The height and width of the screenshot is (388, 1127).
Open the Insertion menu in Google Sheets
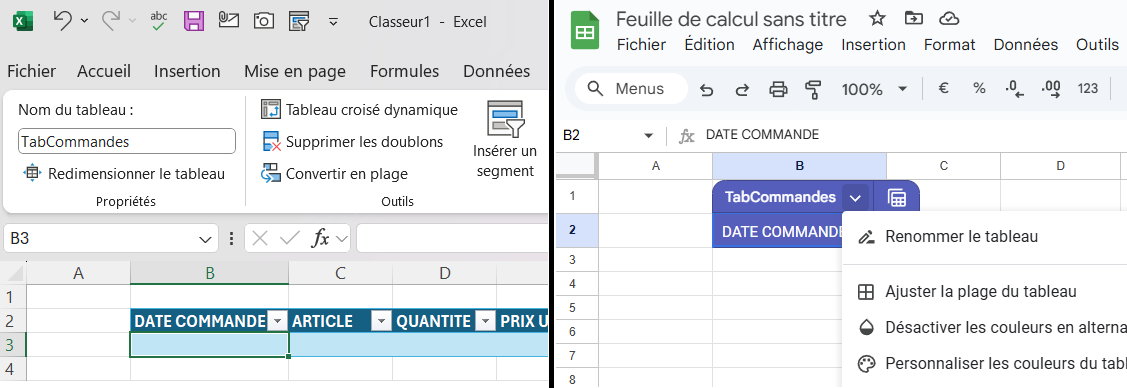(x=873, y=45)
